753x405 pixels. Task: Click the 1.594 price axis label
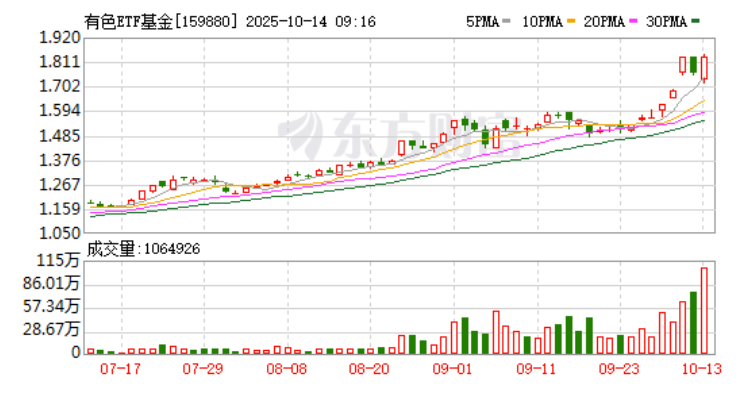click(x=60, y=111)
